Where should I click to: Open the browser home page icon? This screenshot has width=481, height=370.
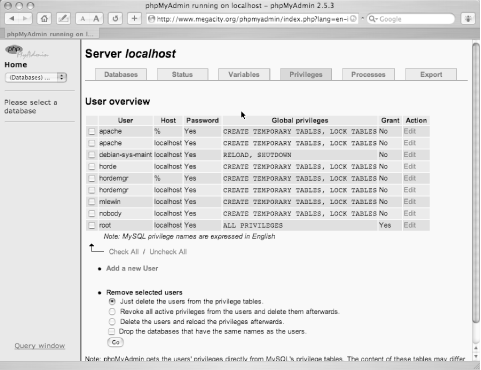(44, 19)
